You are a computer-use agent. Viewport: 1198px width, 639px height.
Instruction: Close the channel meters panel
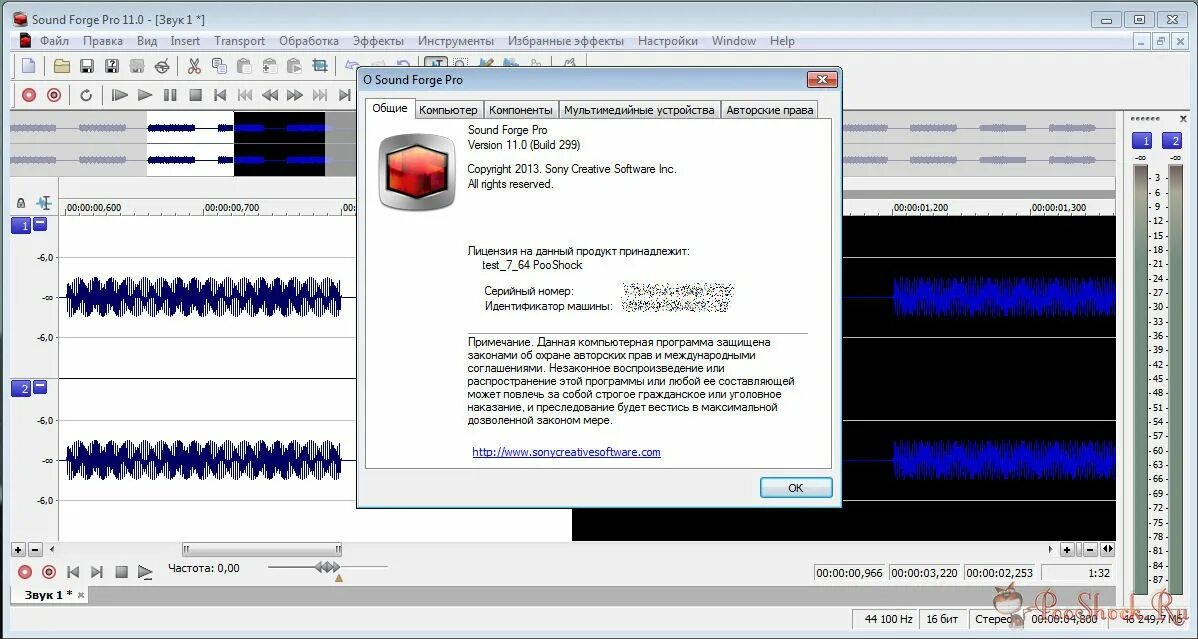point(1183,119)
